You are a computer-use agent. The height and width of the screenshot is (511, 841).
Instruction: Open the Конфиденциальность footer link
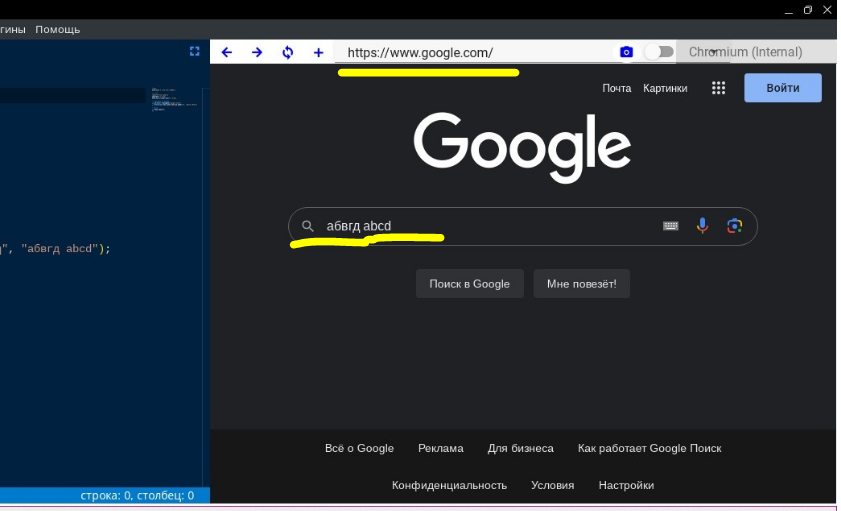[449, 485]
